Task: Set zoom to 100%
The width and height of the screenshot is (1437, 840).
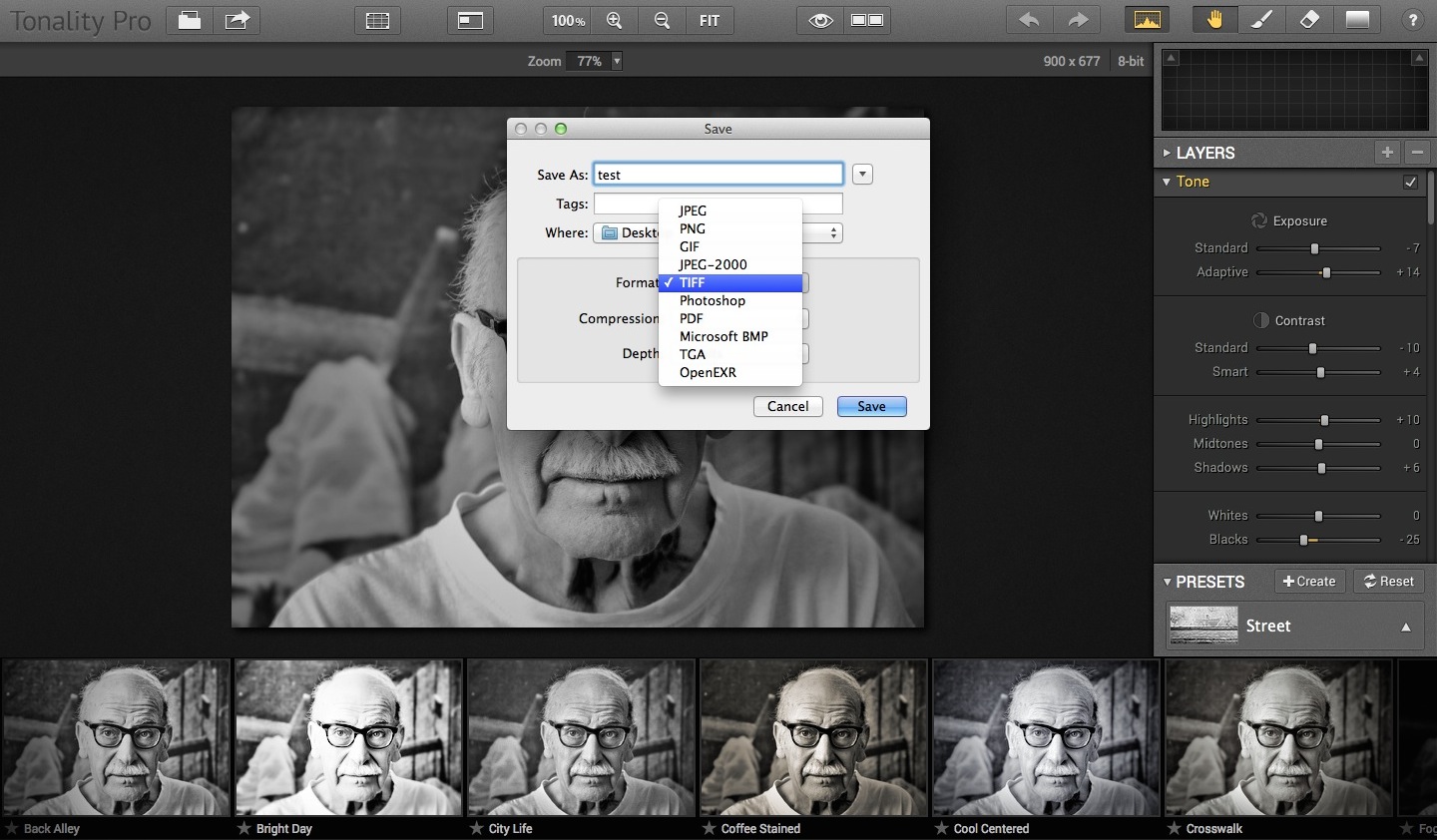Action: coord(568,20)
